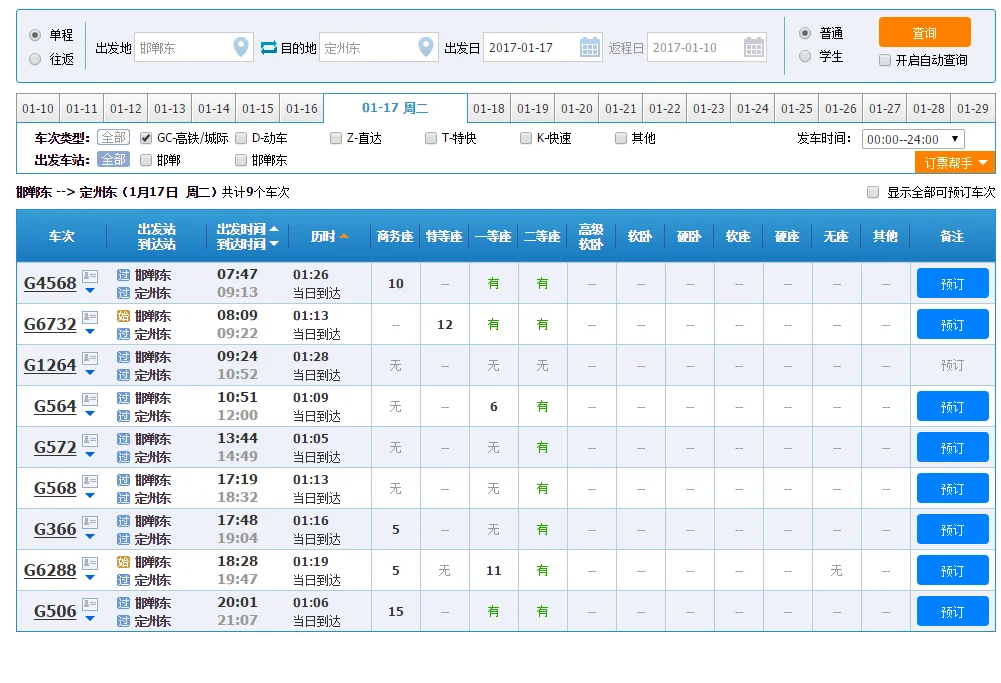Open the G1264 train link
The image size is (1001, 683).
click(x=48, y=364)
